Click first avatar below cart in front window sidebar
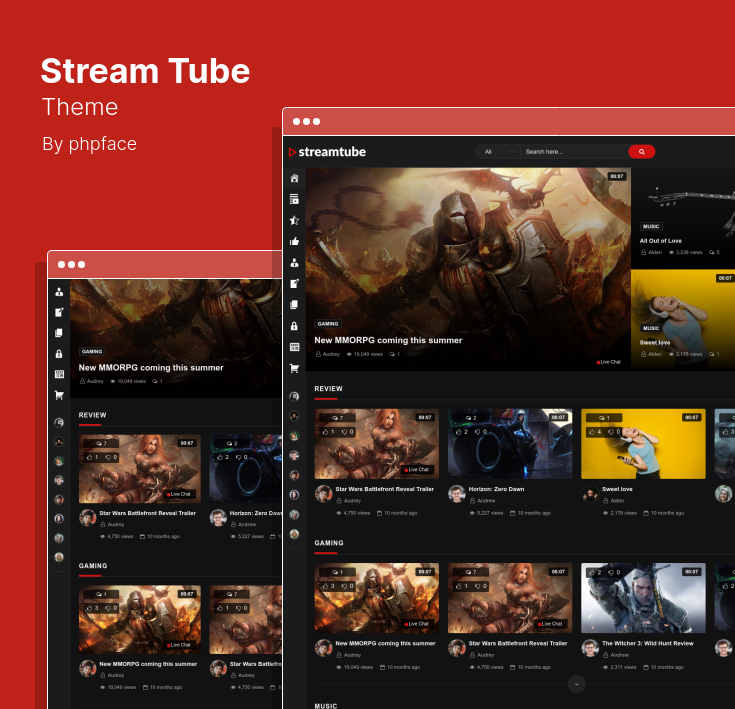Screen dimensions: 735x709 coord(294,396)
